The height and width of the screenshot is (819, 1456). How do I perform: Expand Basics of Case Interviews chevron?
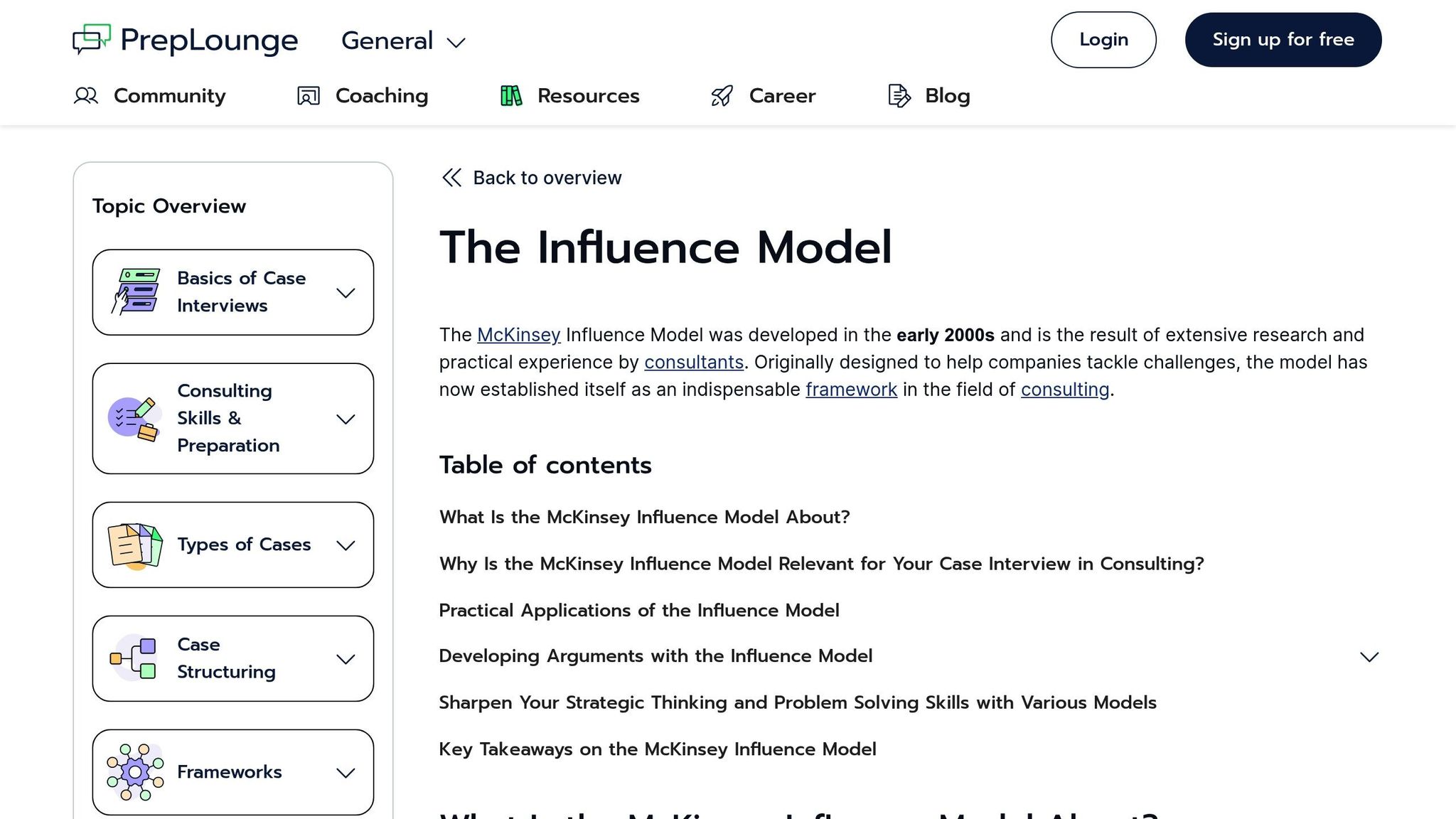[x=346, y=293]
